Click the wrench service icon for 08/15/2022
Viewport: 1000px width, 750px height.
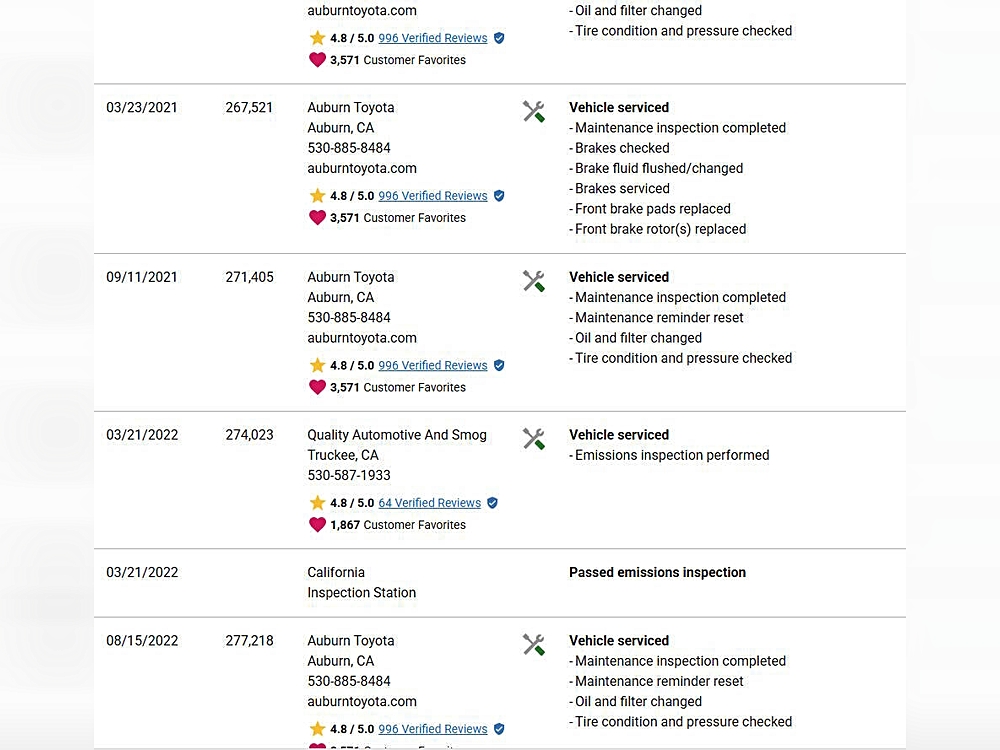coord(534,645)
